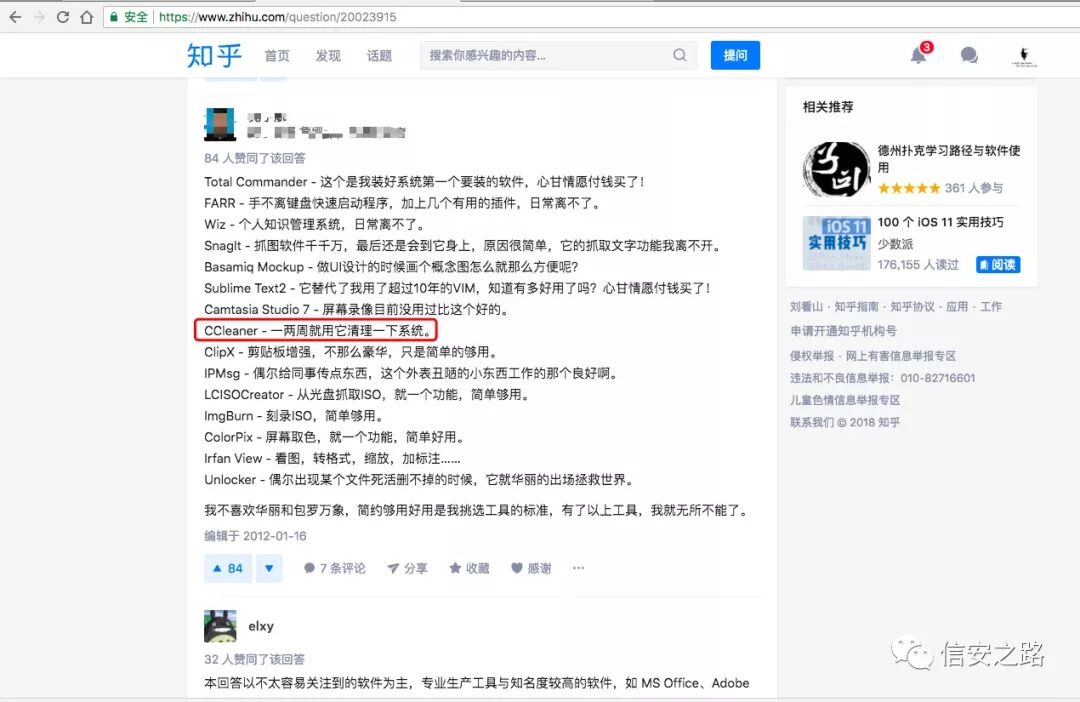Open 网上有害信息举报专区 link
This screenshot has width=1080, height=702.
click(x=901, y=356)
